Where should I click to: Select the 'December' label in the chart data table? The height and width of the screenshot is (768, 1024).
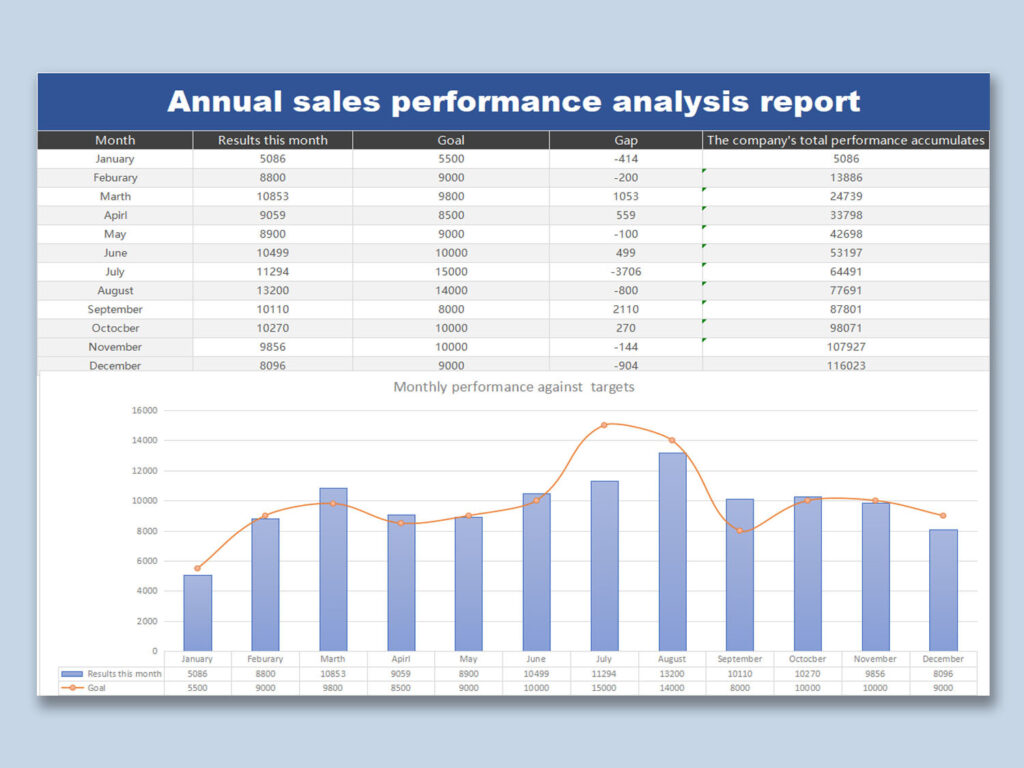[x=943, y=659]
